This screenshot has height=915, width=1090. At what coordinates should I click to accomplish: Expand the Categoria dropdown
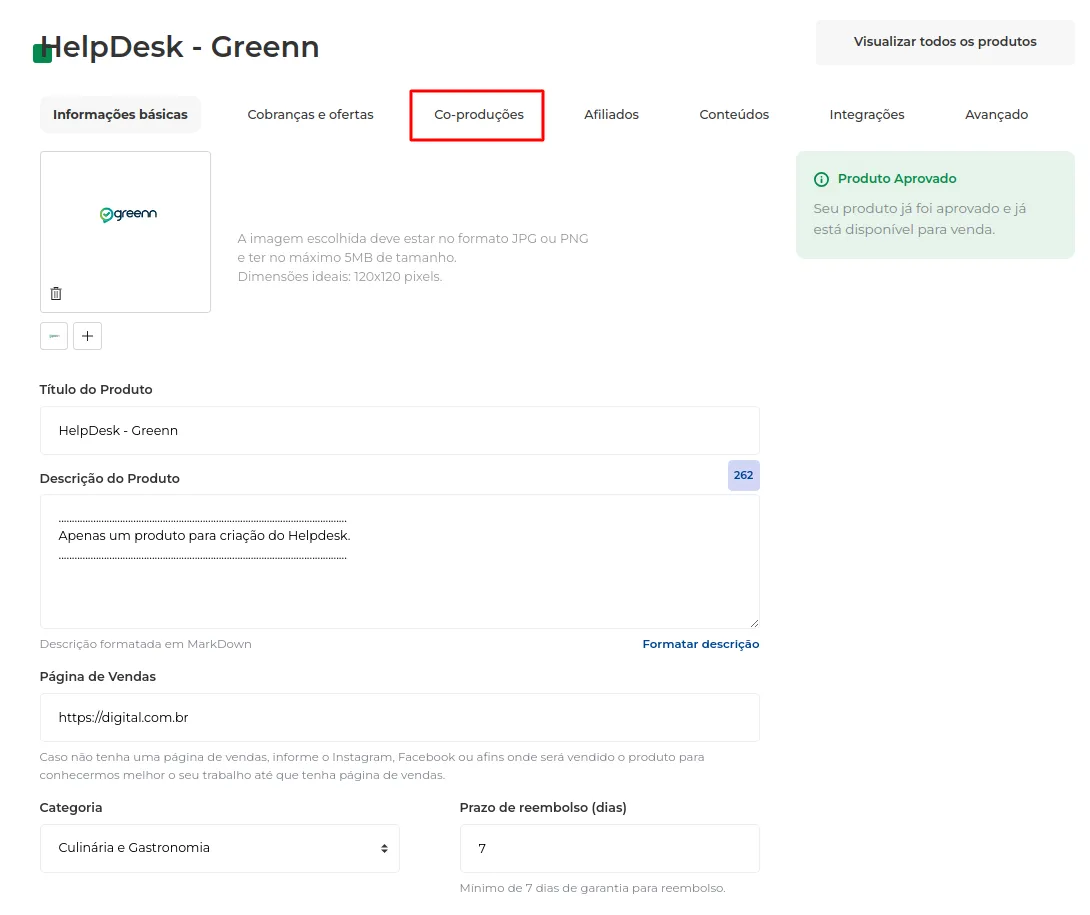coord(220,848)
